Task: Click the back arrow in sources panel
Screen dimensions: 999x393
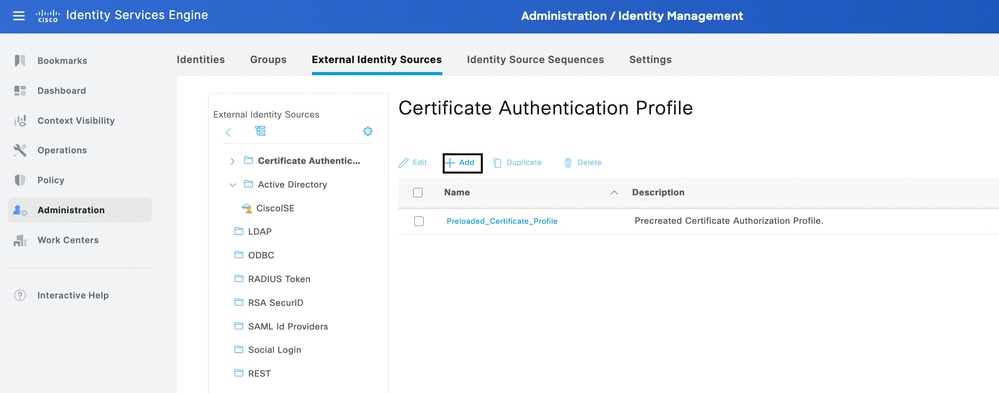Action: pos(228,132)
